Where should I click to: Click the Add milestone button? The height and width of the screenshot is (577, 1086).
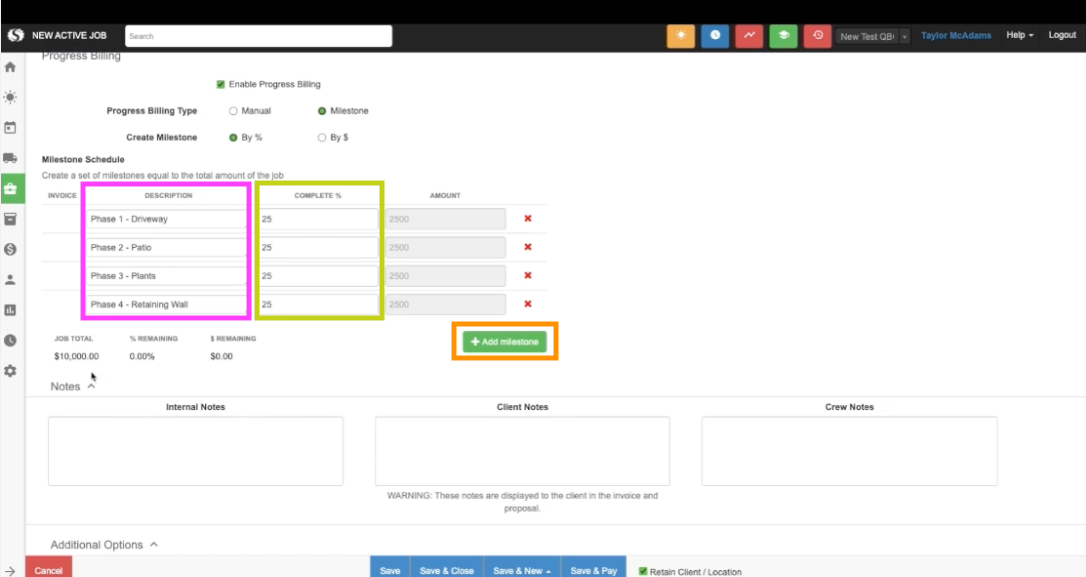[x=505, y=342]
